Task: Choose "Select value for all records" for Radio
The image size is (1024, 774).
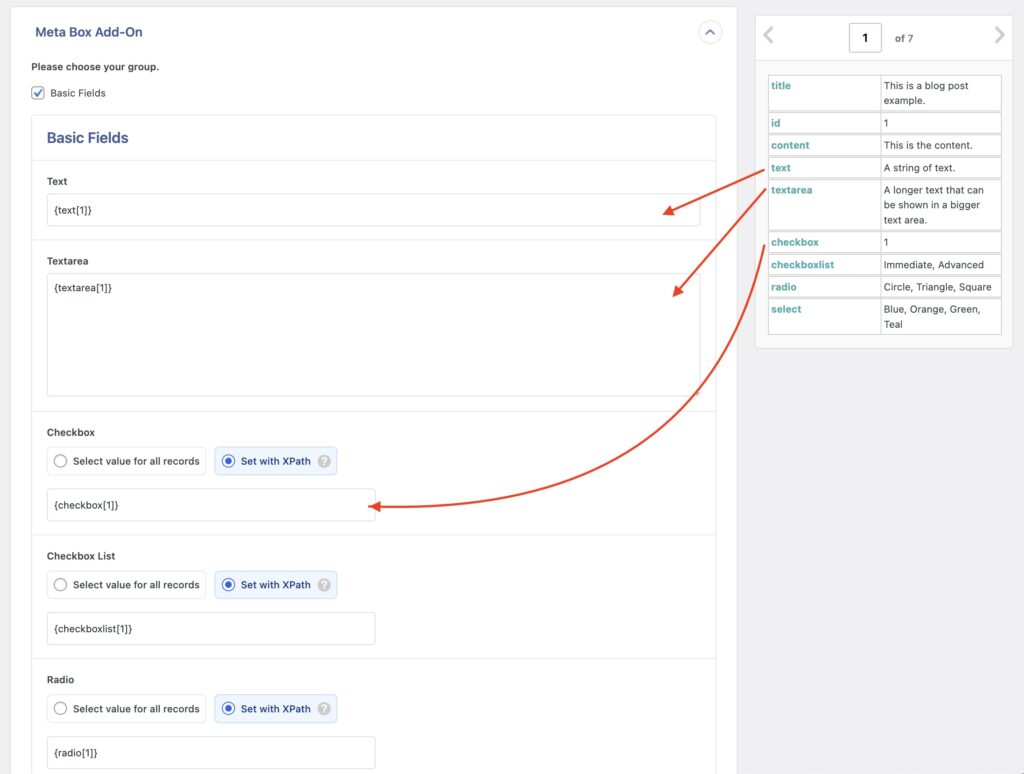Action: click(x=59, y=708)
